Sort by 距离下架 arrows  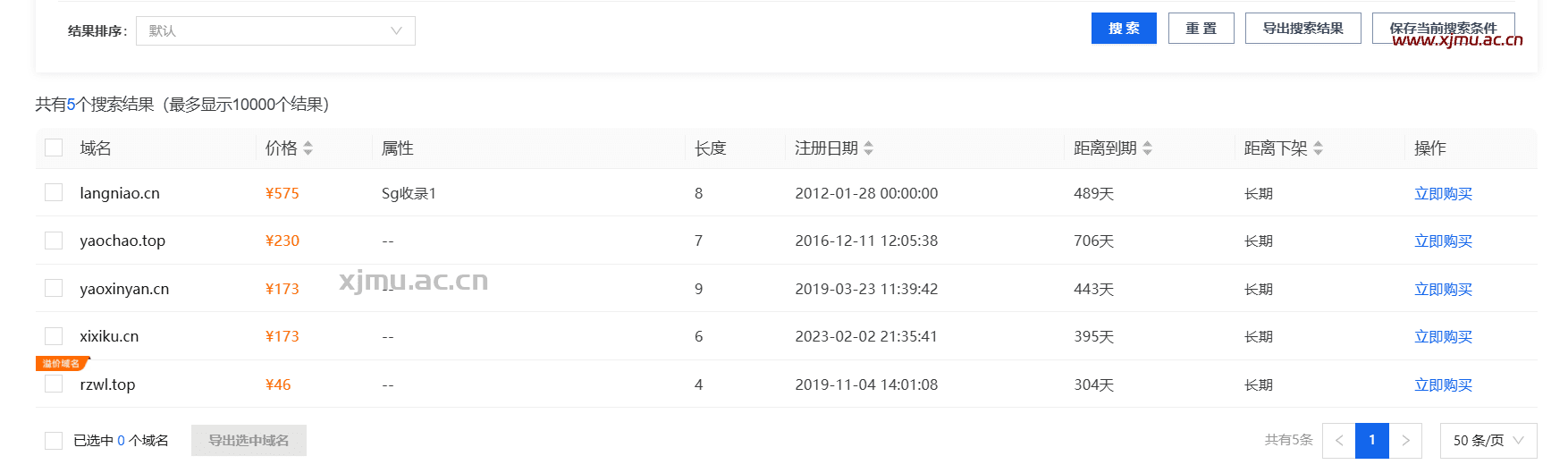[x=1319, y=148]
